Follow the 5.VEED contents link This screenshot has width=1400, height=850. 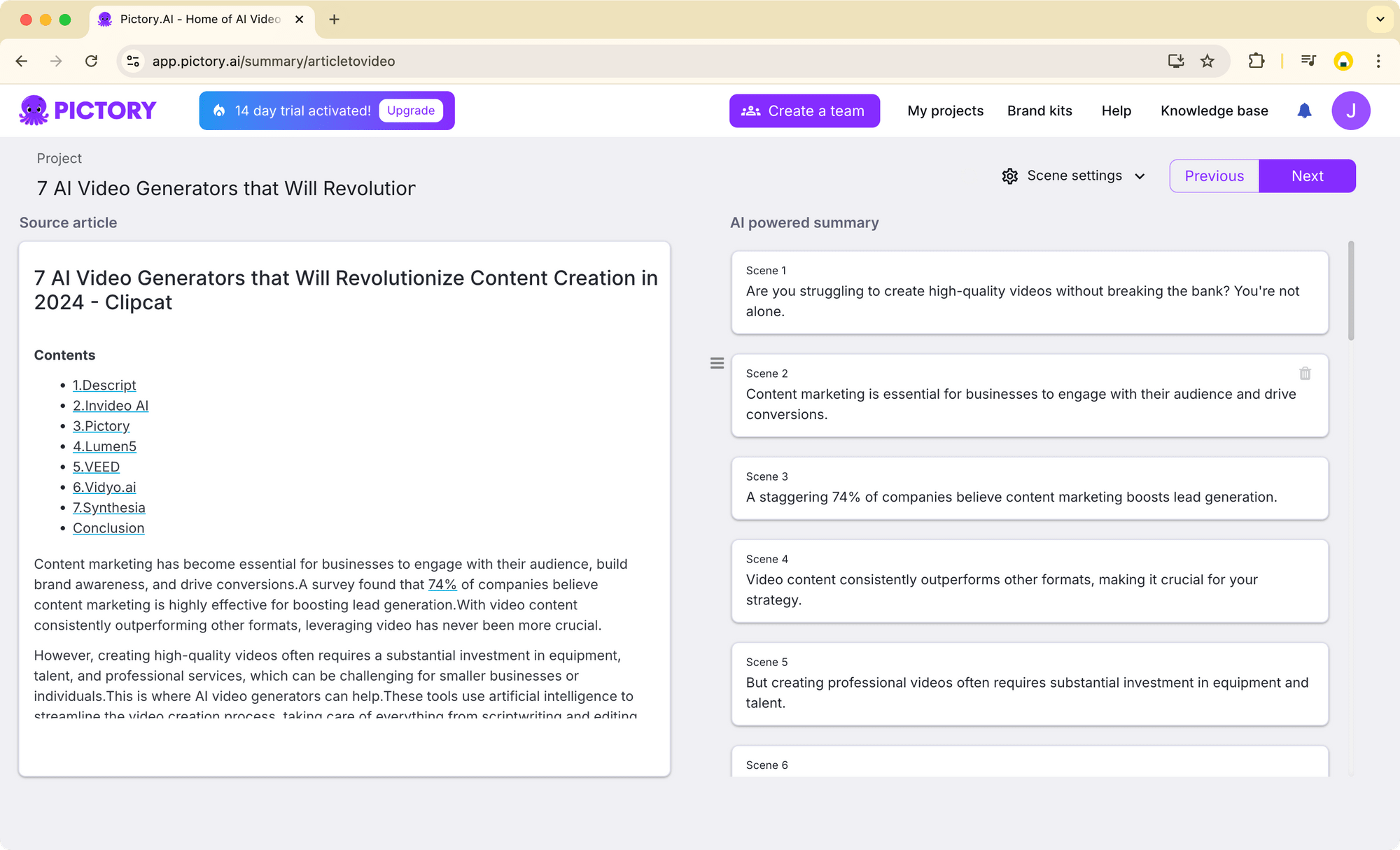pos(96,467)
